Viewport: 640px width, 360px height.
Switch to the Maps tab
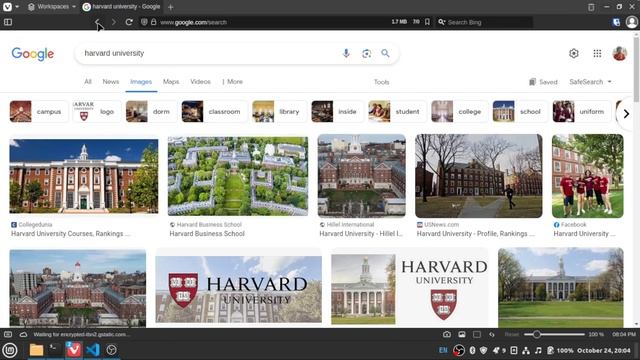click(x=171, y=82)
